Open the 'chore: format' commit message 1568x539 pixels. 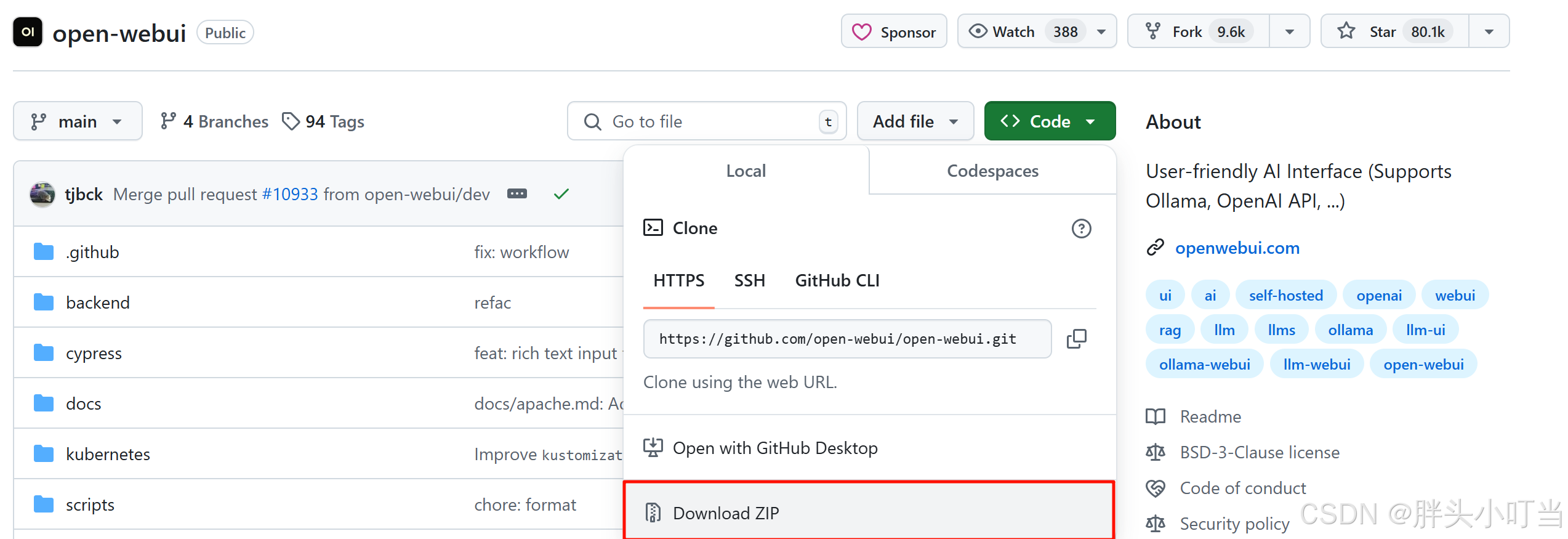pos(525,505)
